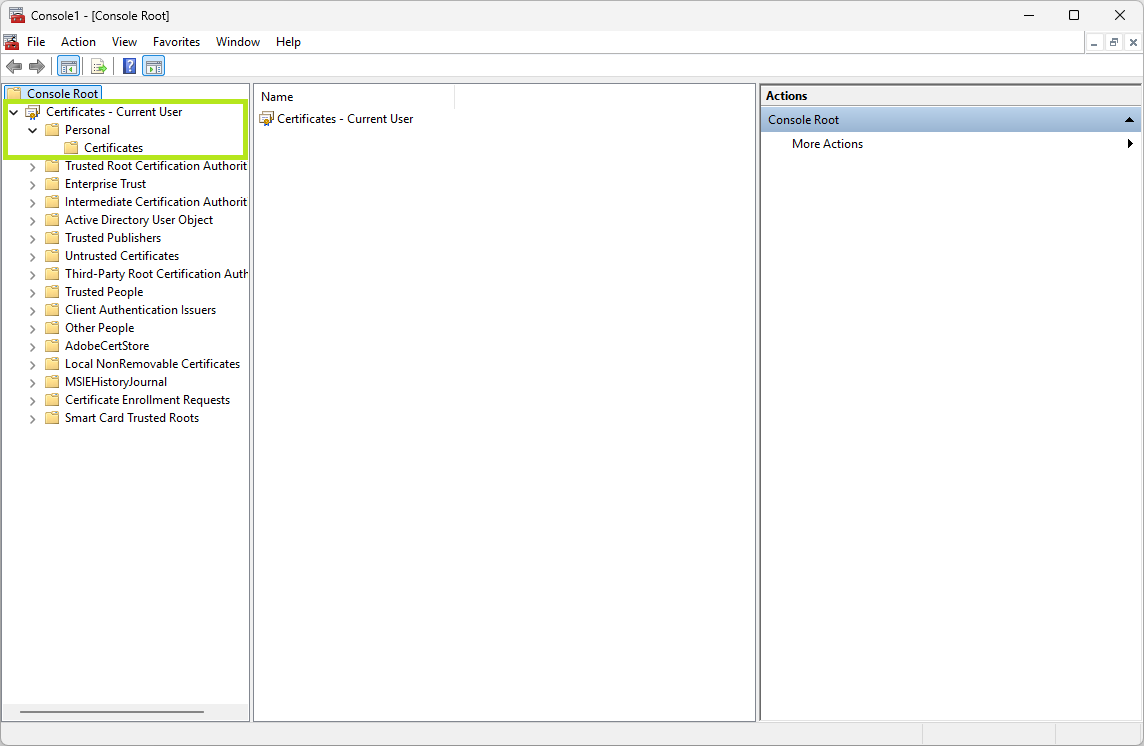Expand the Trusted People node
The width and height of the screenshot is (1144, 746).
coord(33,293)
